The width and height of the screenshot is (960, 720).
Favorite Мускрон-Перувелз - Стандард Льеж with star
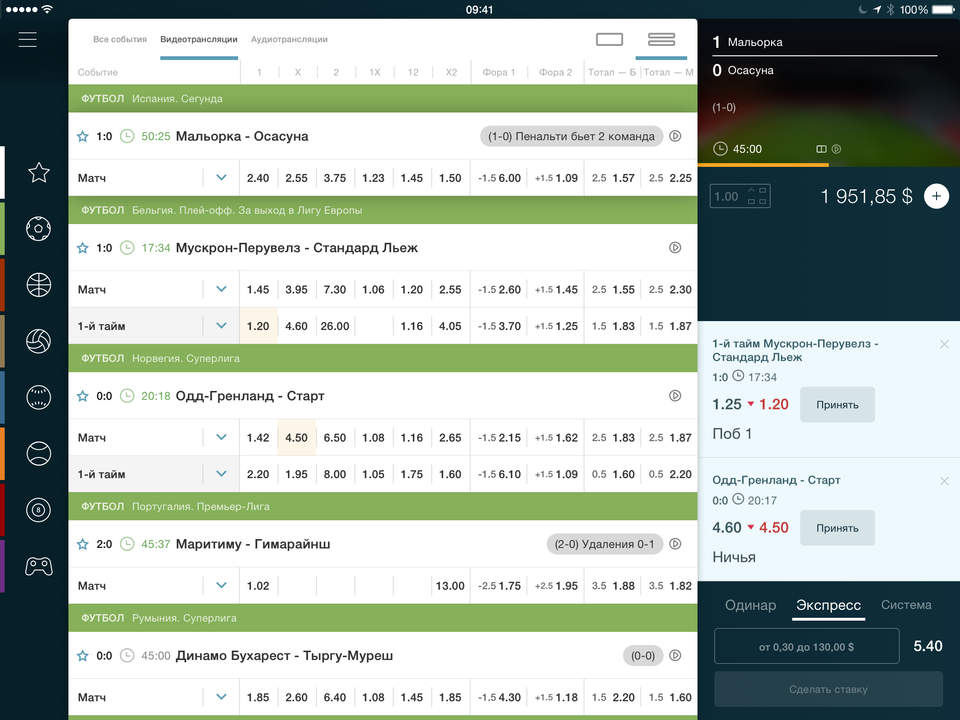tap(83, 247)
